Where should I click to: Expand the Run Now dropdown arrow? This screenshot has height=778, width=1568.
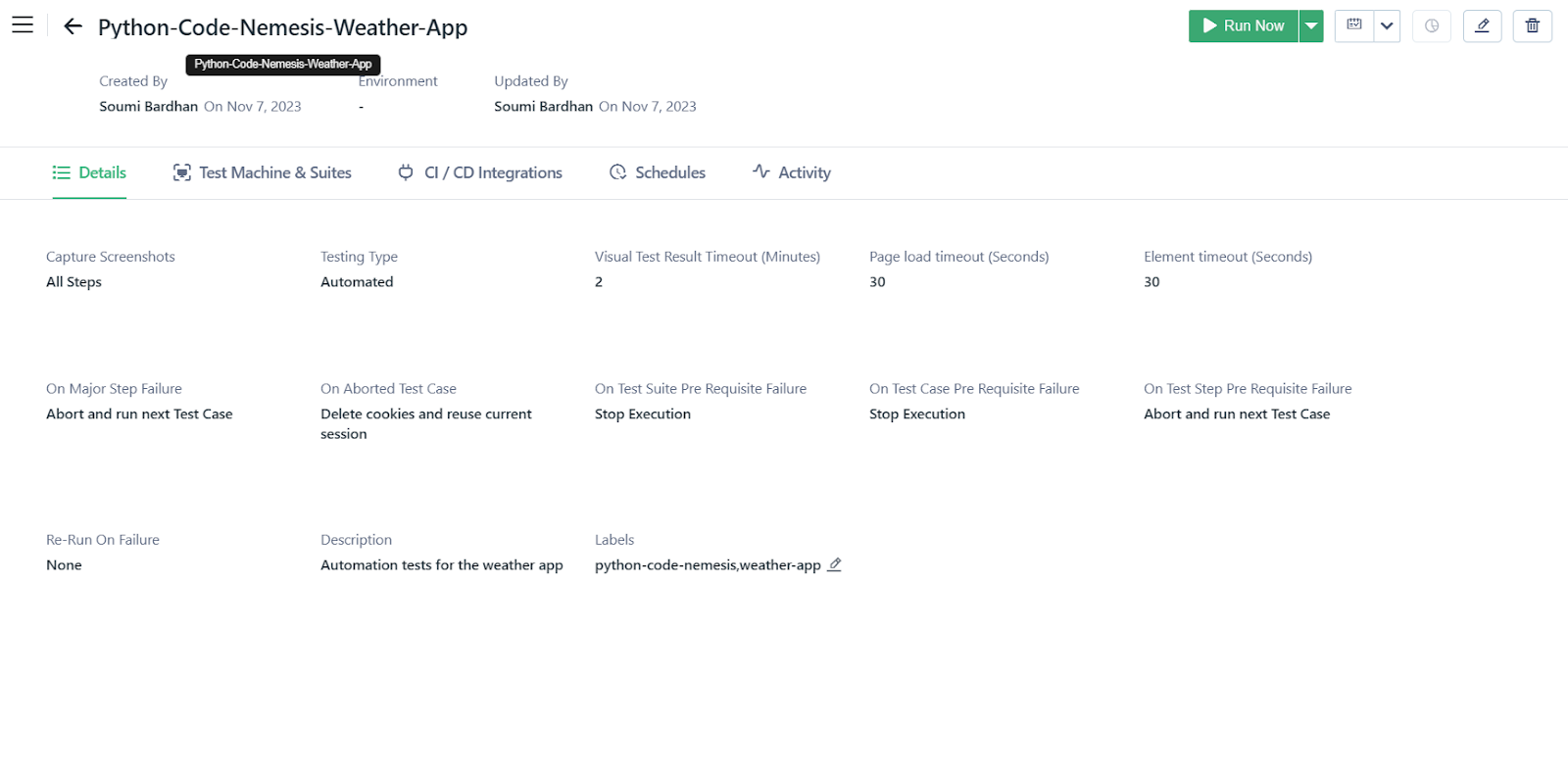pos(1311,26)
